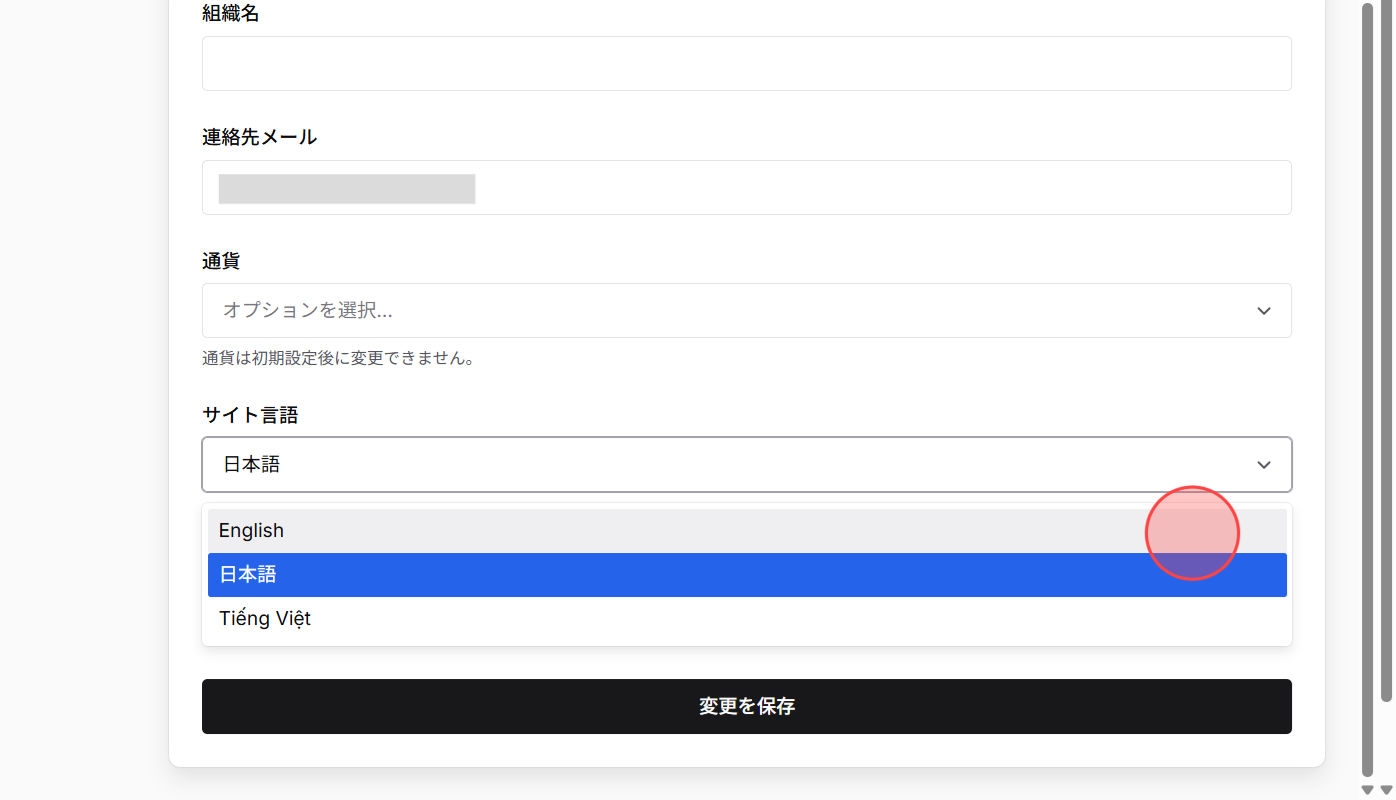Image resolution: width=1396 pixels, height=800 pixels.
Task: Click the 連絡先メール section label
Action: click(259, 137)
